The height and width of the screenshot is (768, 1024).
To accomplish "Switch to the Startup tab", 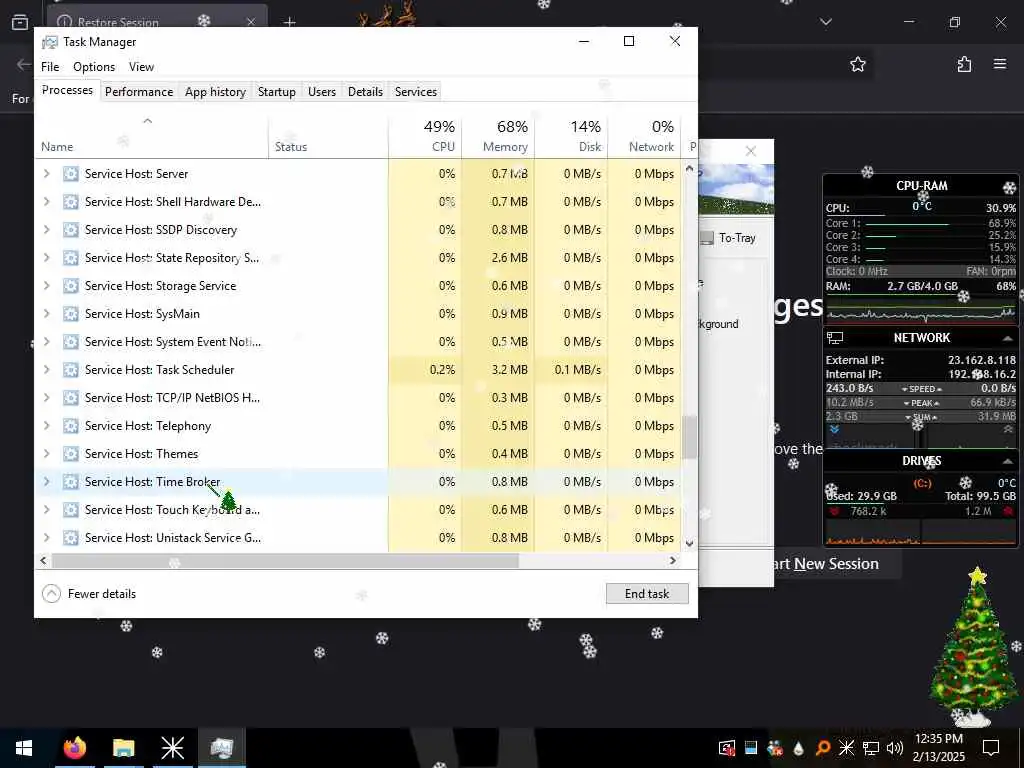I will point(277,92).
